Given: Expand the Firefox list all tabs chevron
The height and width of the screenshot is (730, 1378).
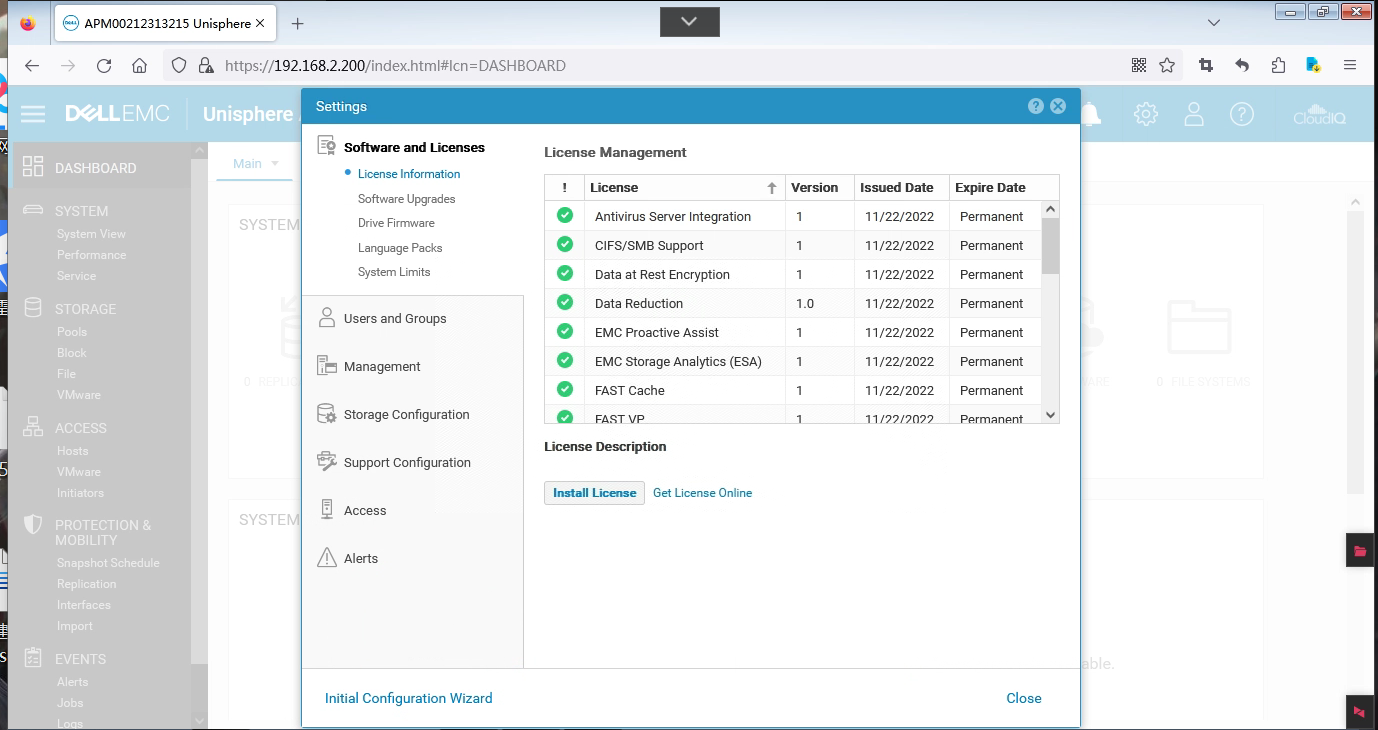Looking at the screenshot, I should pos(1214,22).
